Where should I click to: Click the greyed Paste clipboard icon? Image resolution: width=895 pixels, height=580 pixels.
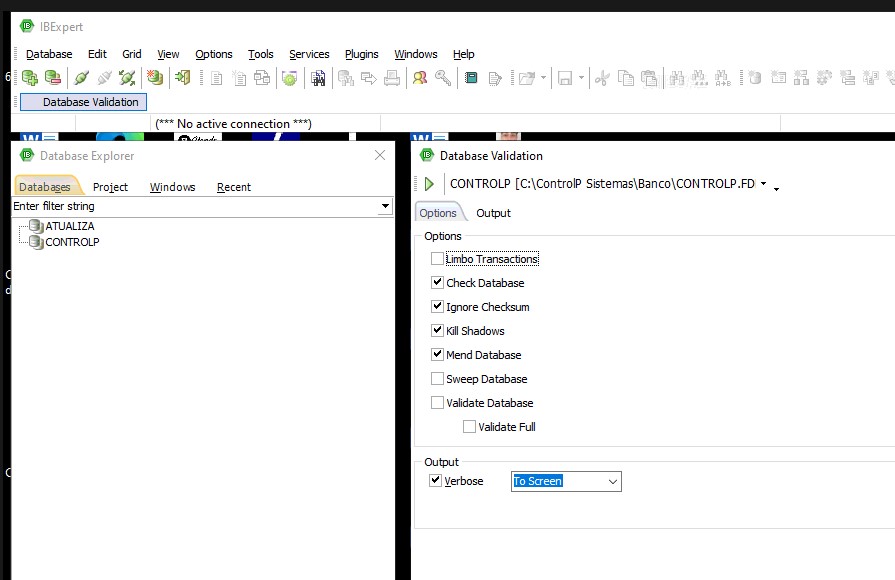pos(649,78)
